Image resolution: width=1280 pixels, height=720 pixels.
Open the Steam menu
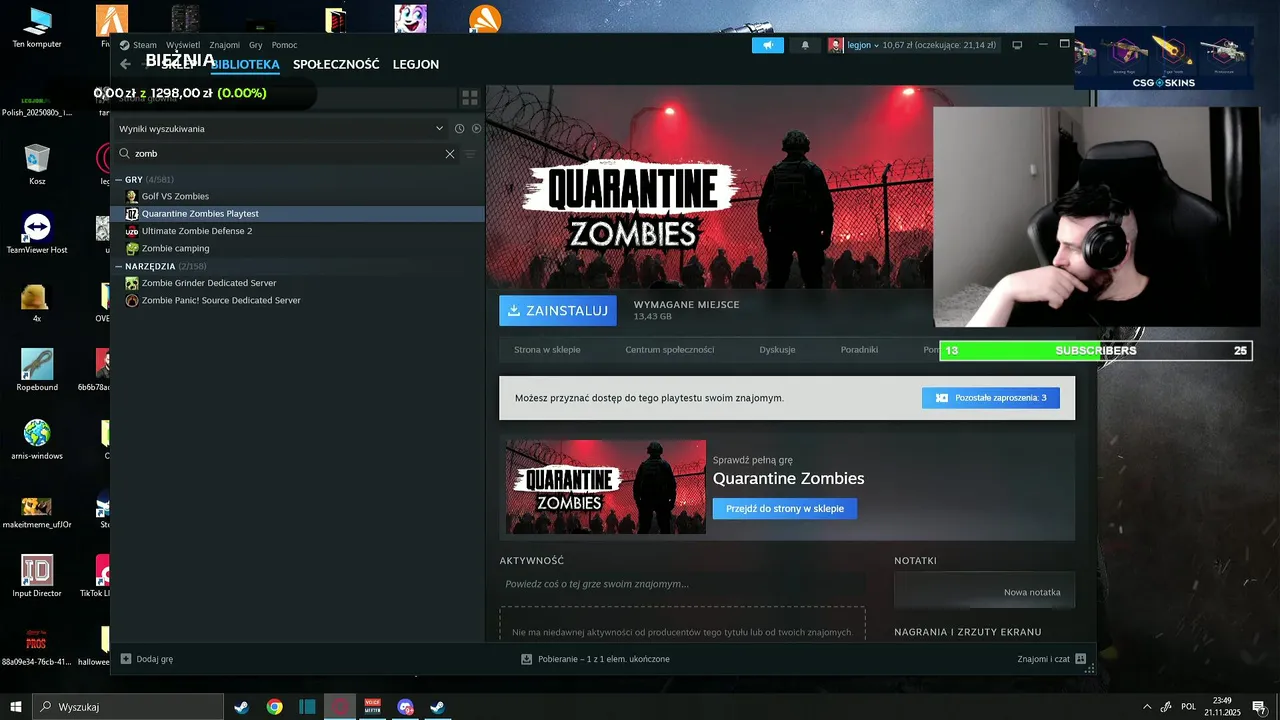pyautogui.click(x=145, y=45)
